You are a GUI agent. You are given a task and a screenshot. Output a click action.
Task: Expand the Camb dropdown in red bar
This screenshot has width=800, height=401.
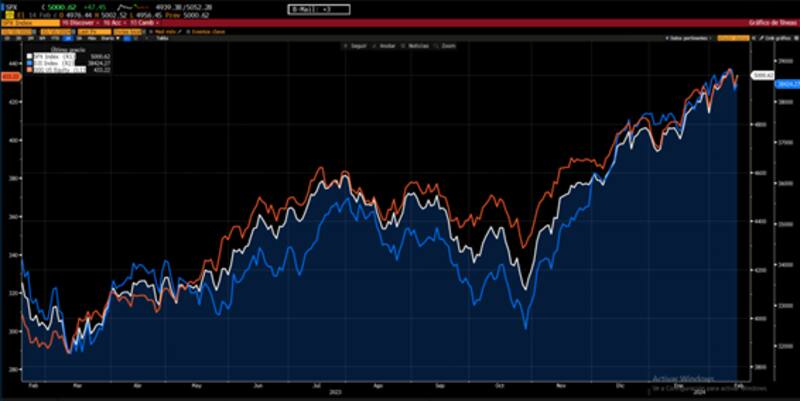pos(142,22)
